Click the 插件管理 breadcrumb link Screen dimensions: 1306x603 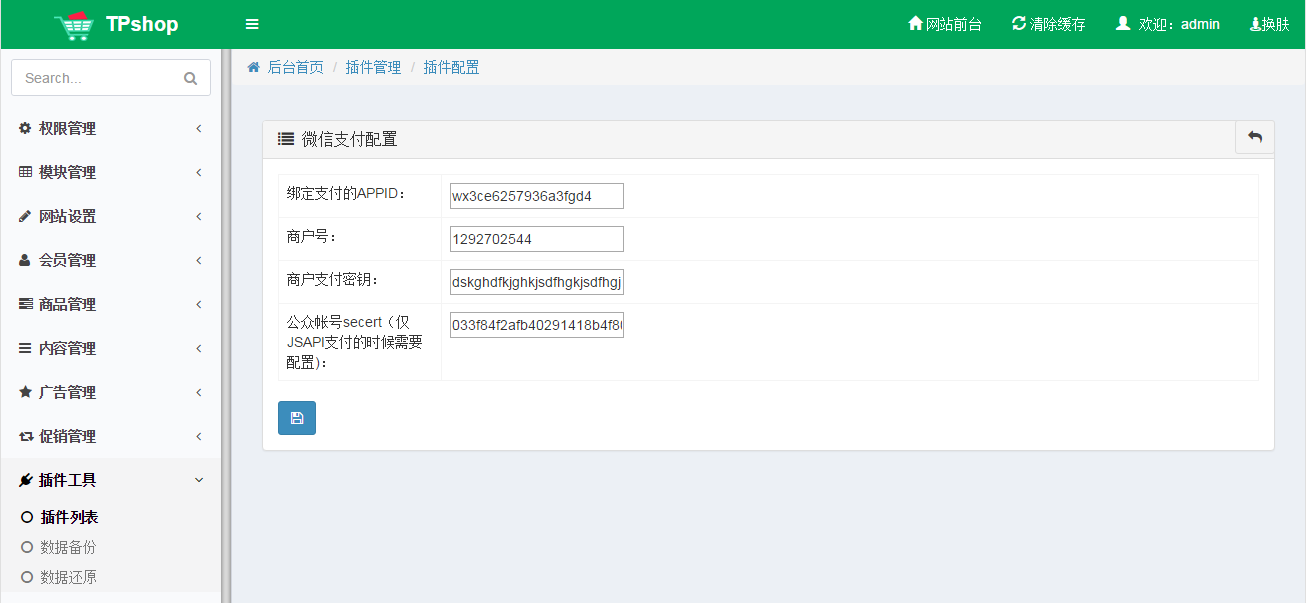point(373,67)
